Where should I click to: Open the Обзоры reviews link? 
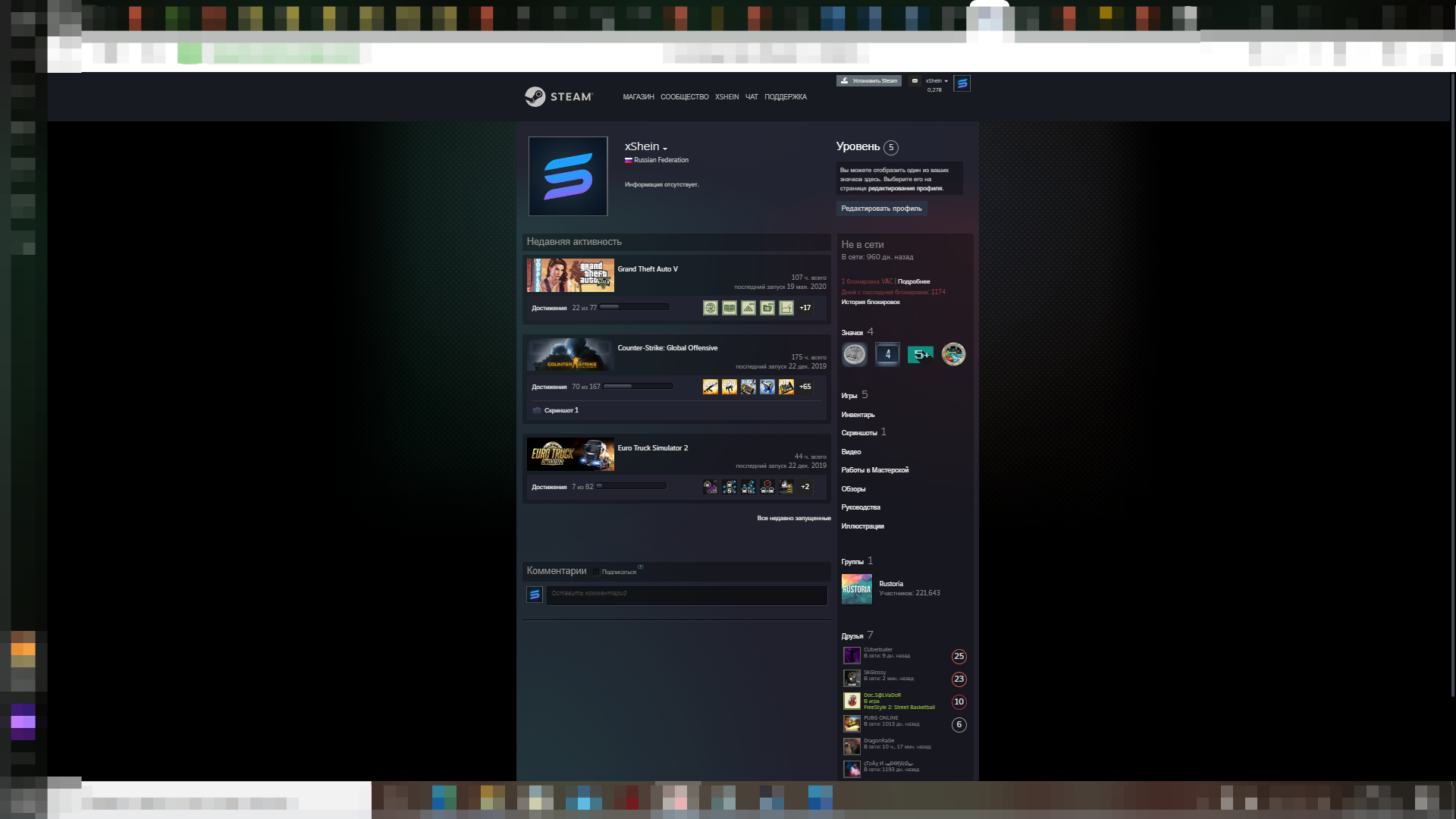click(853, 489)
